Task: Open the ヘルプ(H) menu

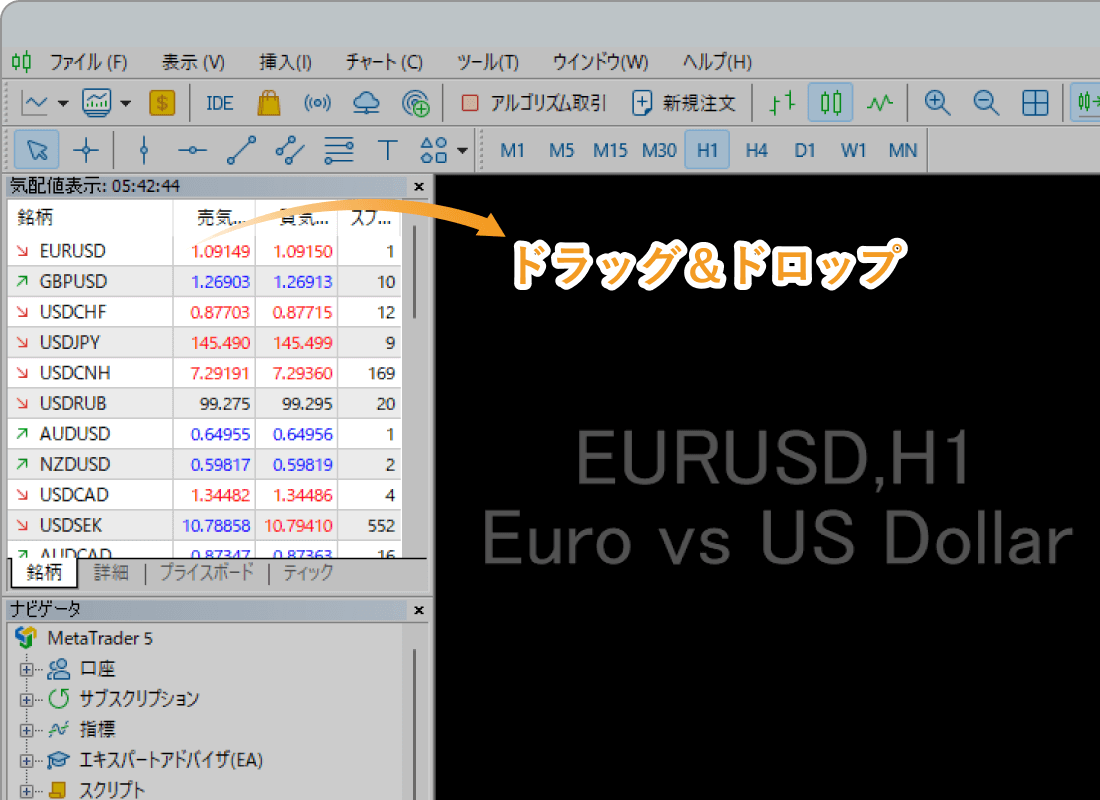Action: 717,62
